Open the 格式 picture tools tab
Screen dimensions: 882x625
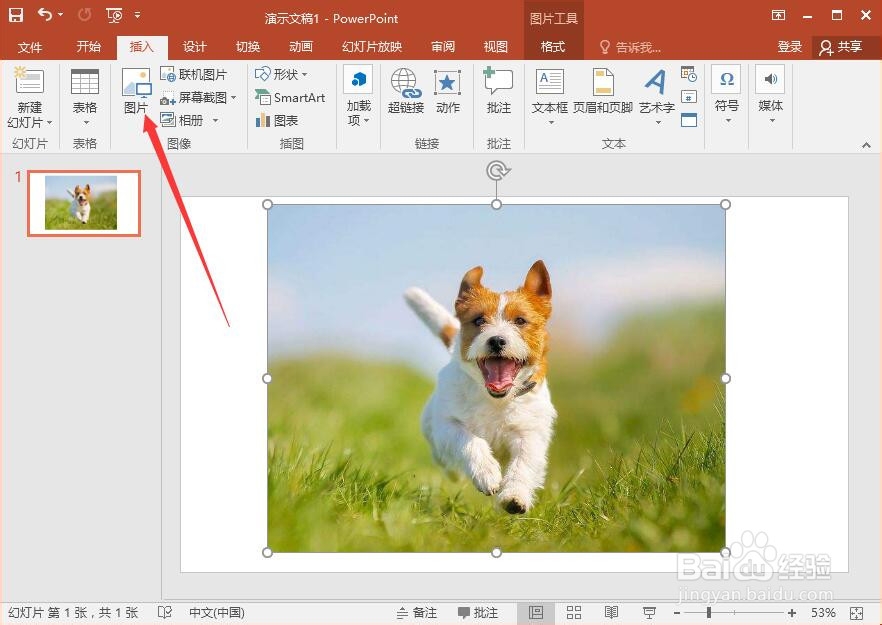pos(552,47)
